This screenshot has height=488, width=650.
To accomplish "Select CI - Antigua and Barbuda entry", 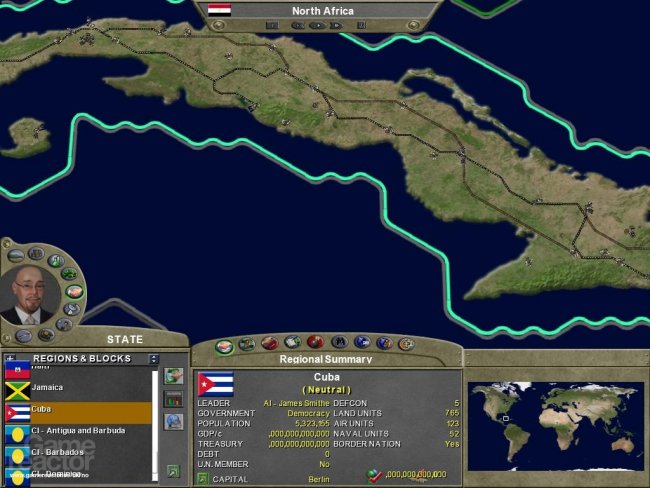I will tap(78, 431).
